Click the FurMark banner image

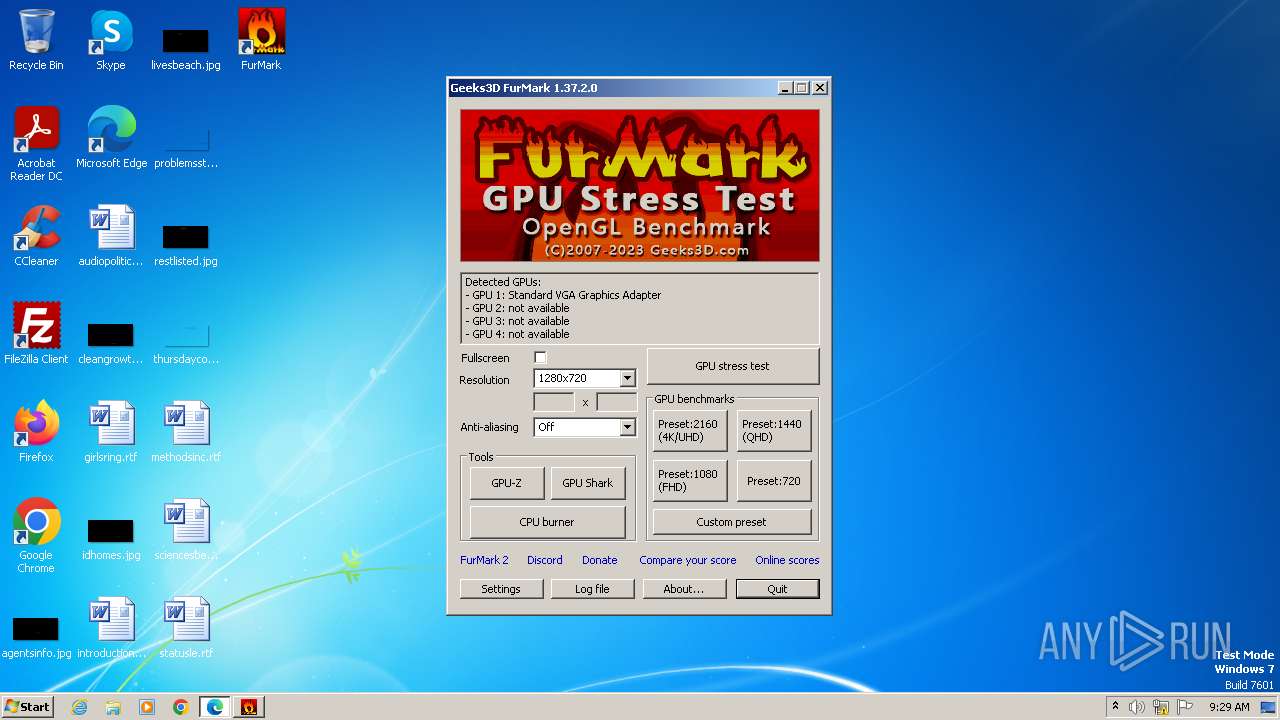pos(640,185)
